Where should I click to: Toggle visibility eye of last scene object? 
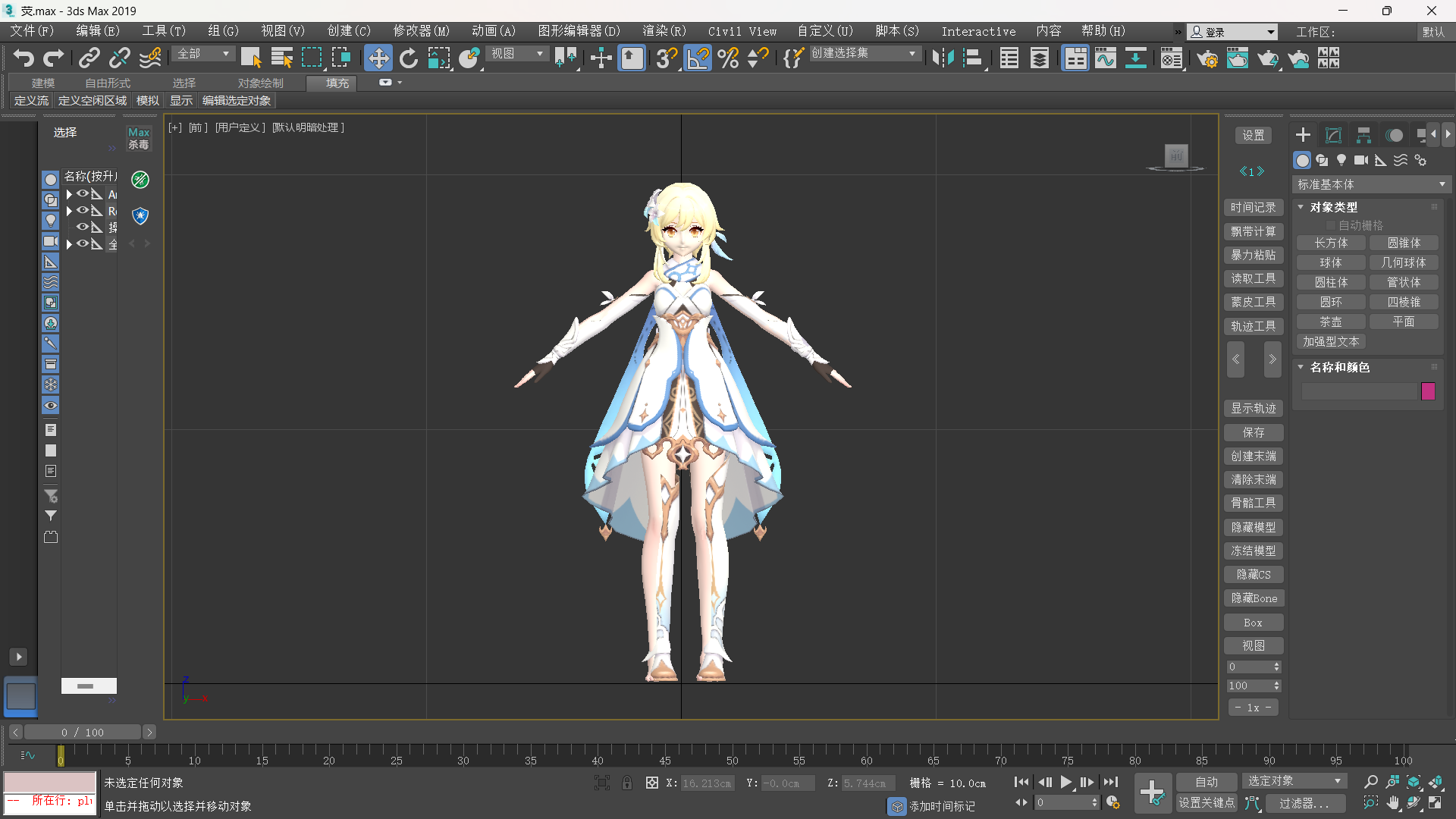(82, 244)
